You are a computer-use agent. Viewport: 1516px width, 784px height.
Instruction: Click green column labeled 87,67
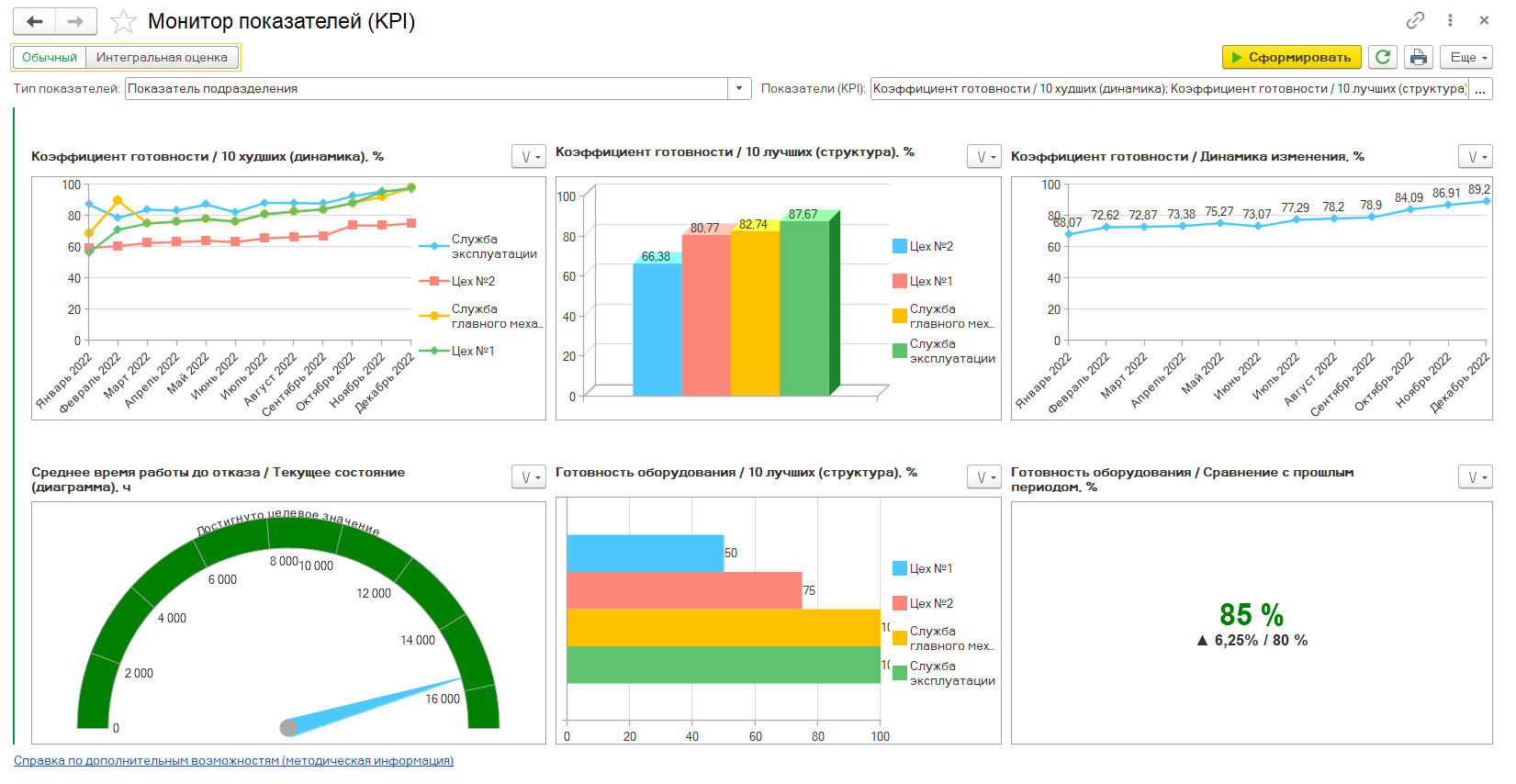point(804,308)
